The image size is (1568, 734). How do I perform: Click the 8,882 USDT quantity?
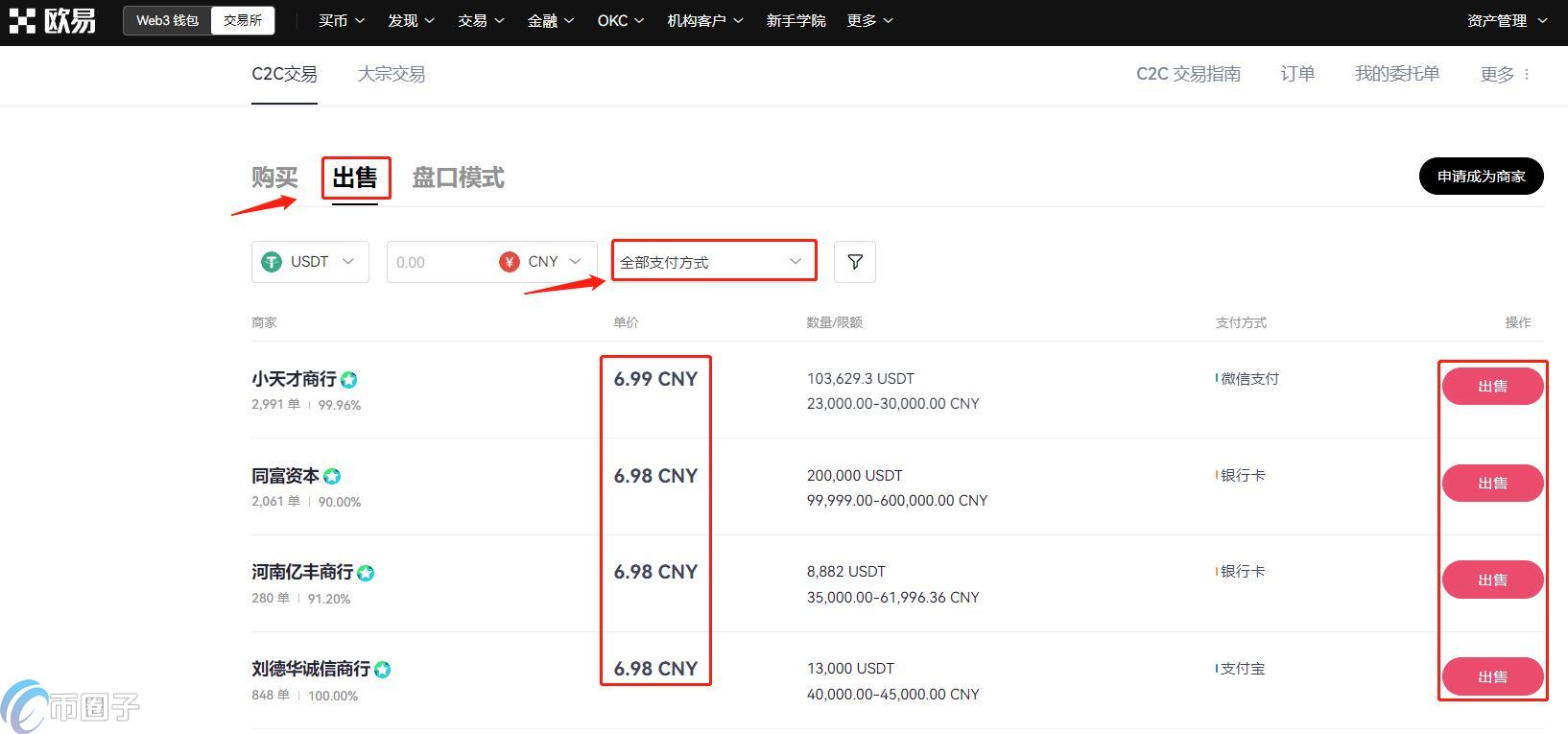(x=846, y=572)
